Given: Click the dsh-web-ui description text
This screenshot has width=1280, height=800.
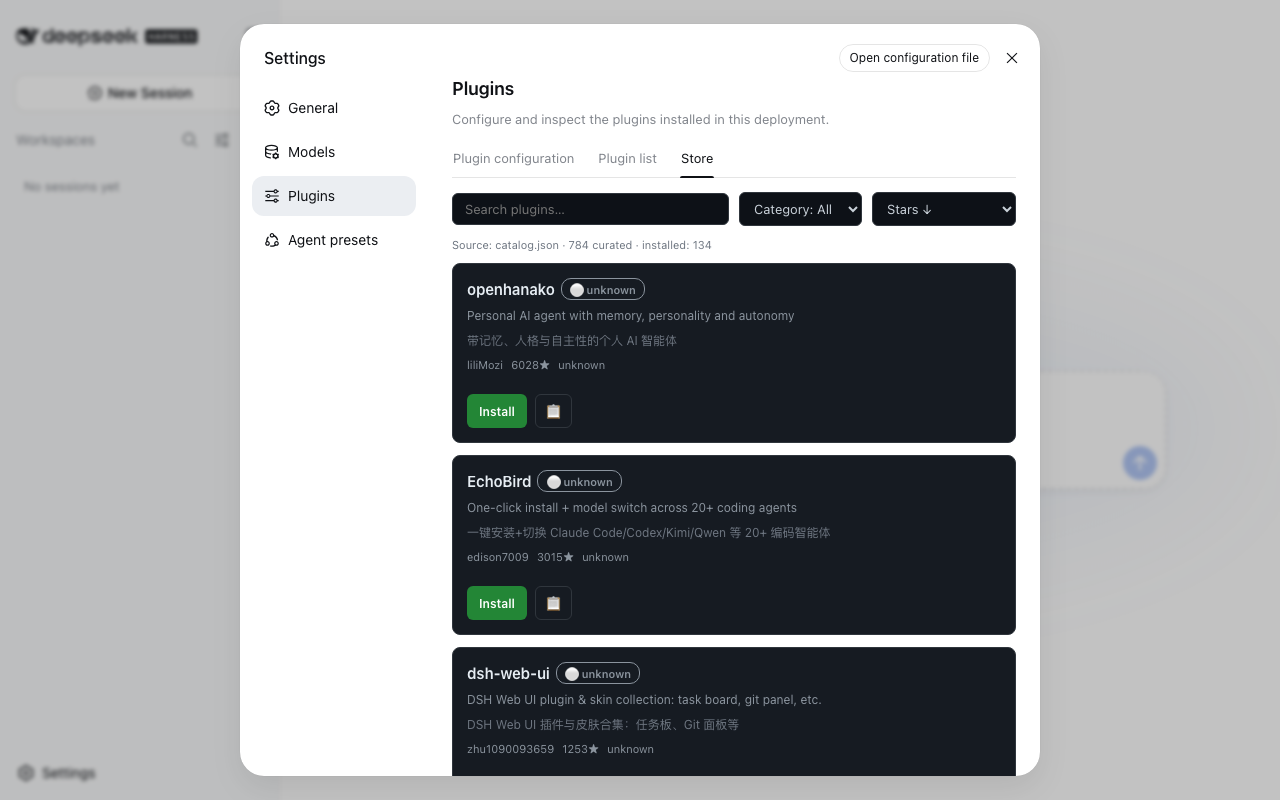Looking at the screenshot, I should click(x=644, y=699).
